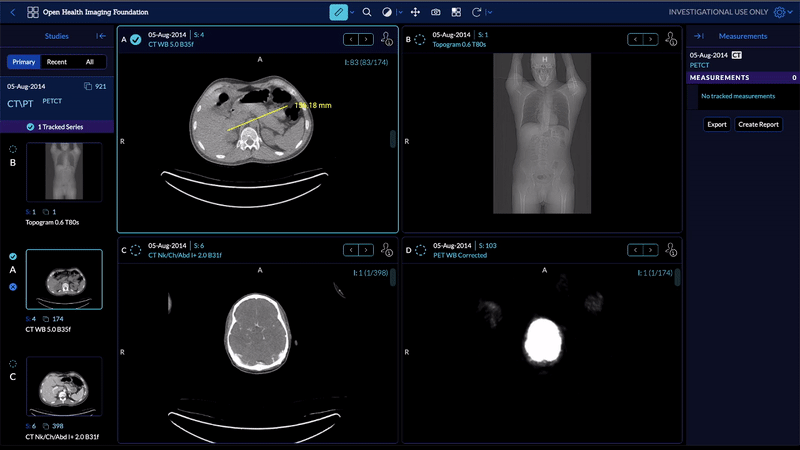Viewport: 800px width, 450px height.
Task: Open CT Nk/Ch/Abd thumbnail in sidebar
Action: coord(64,386)
